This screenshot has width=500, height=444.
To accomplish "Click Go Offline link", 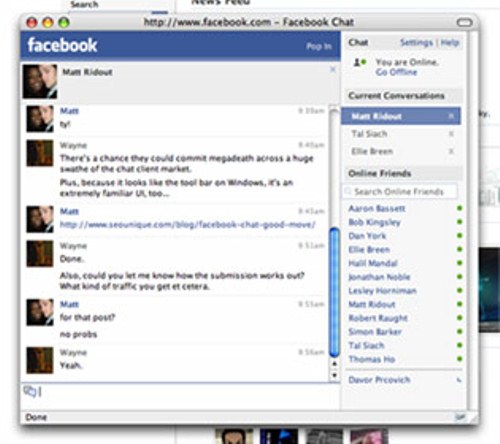I will point(396,72).
